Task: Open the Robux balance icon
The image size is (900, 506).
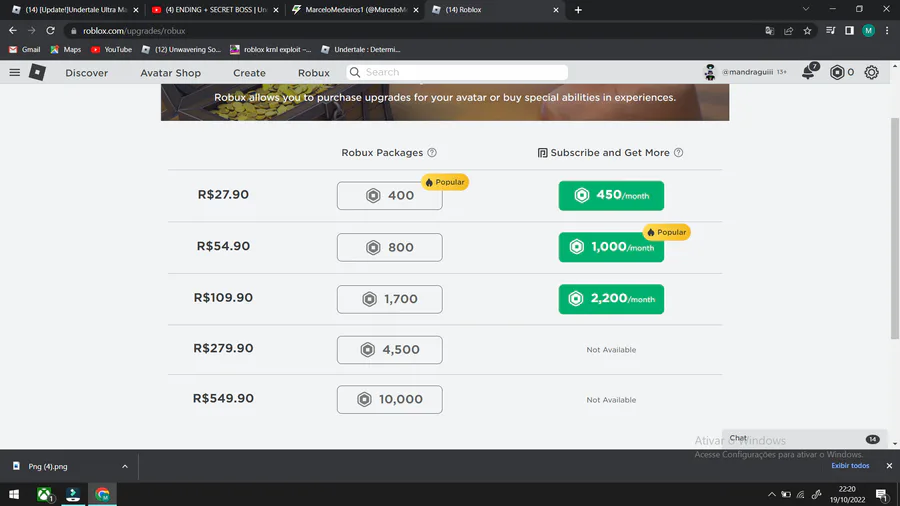Action: 837,72
